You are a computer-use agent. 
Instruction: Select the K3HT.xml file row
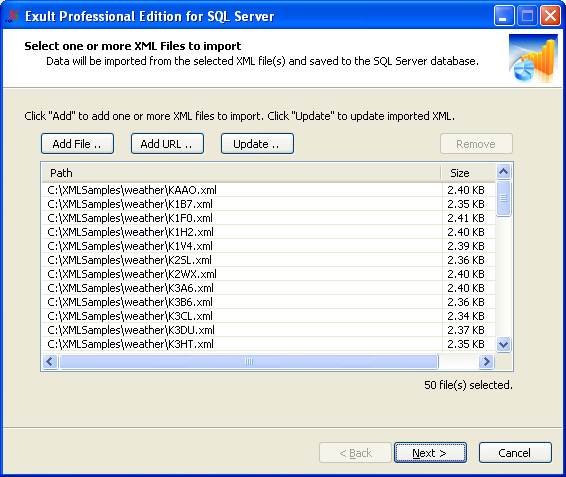click(x=269, y=344)
